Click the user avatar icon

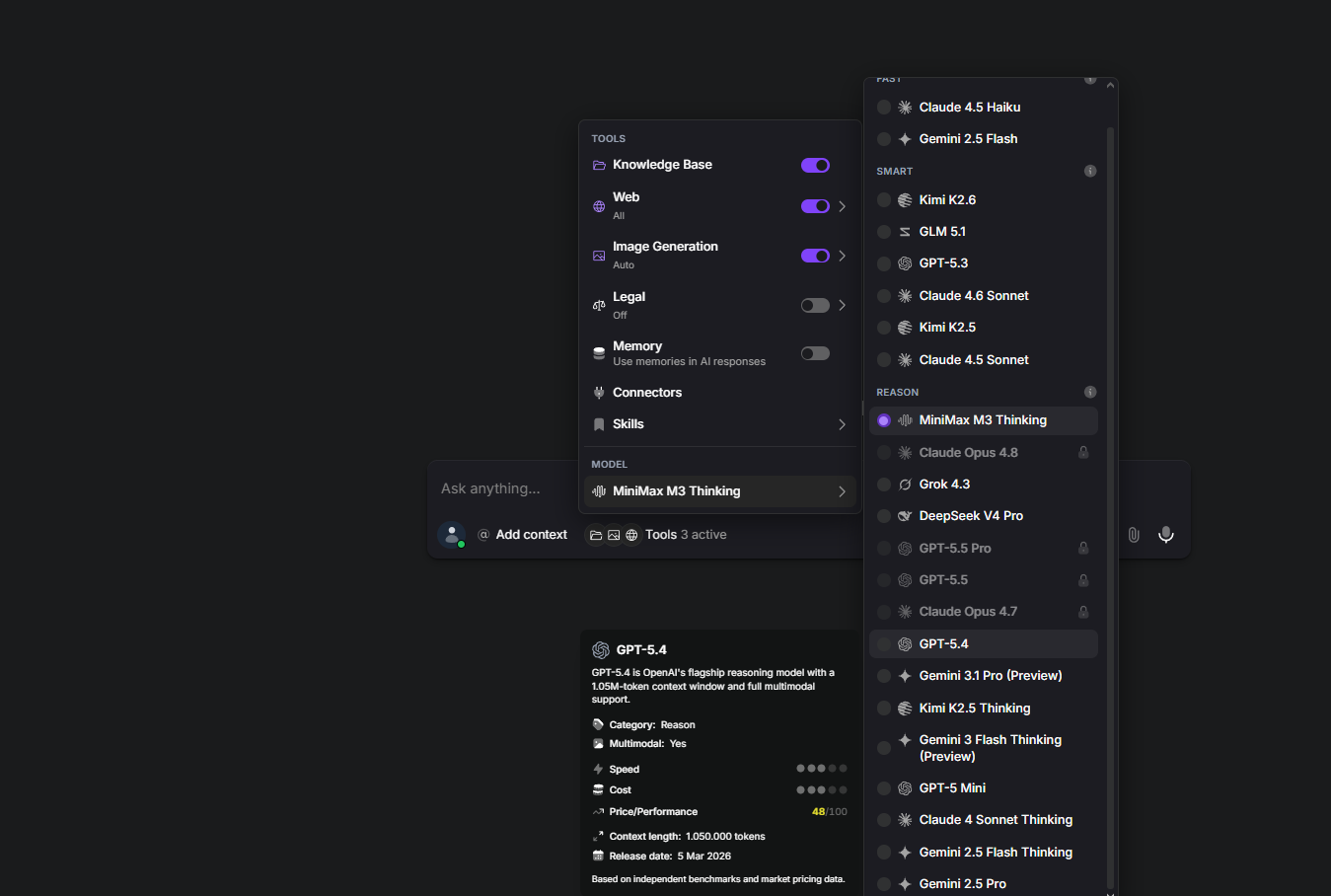coord(452,535)
